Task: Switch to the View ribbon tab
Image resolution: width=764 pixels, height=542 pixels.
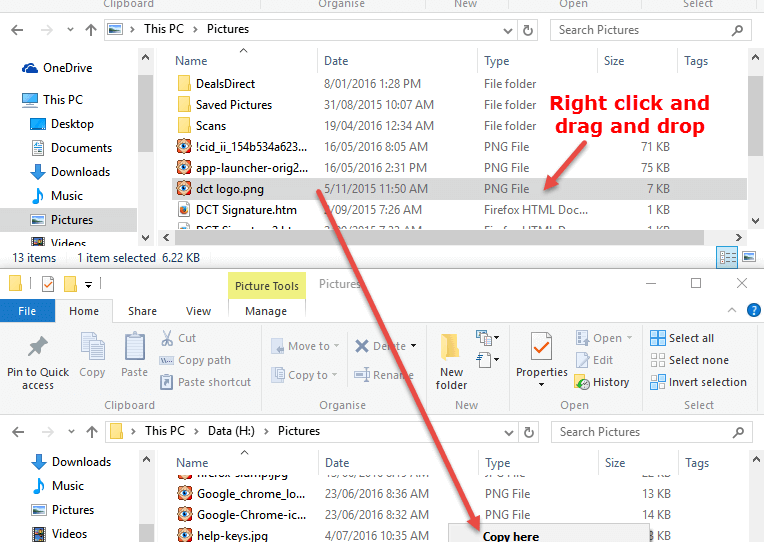Action: [198, 311]
